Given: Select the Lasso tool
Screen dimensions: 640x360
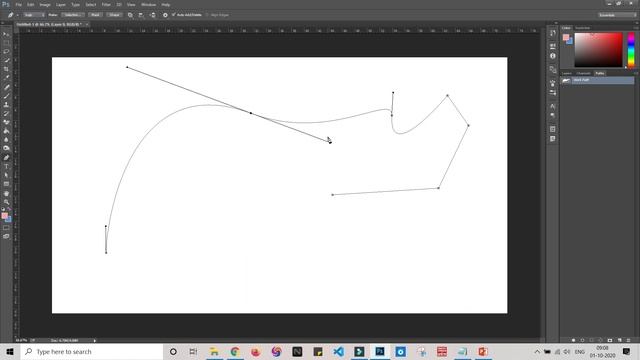Looking at the screenshot, I should tap(6, 52).
